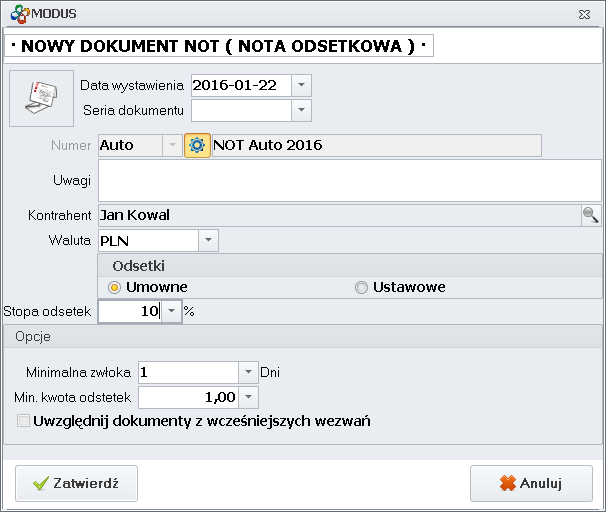Open Numer Auto dropdown arrow
The image size is (606, 512).
point(172,145)
